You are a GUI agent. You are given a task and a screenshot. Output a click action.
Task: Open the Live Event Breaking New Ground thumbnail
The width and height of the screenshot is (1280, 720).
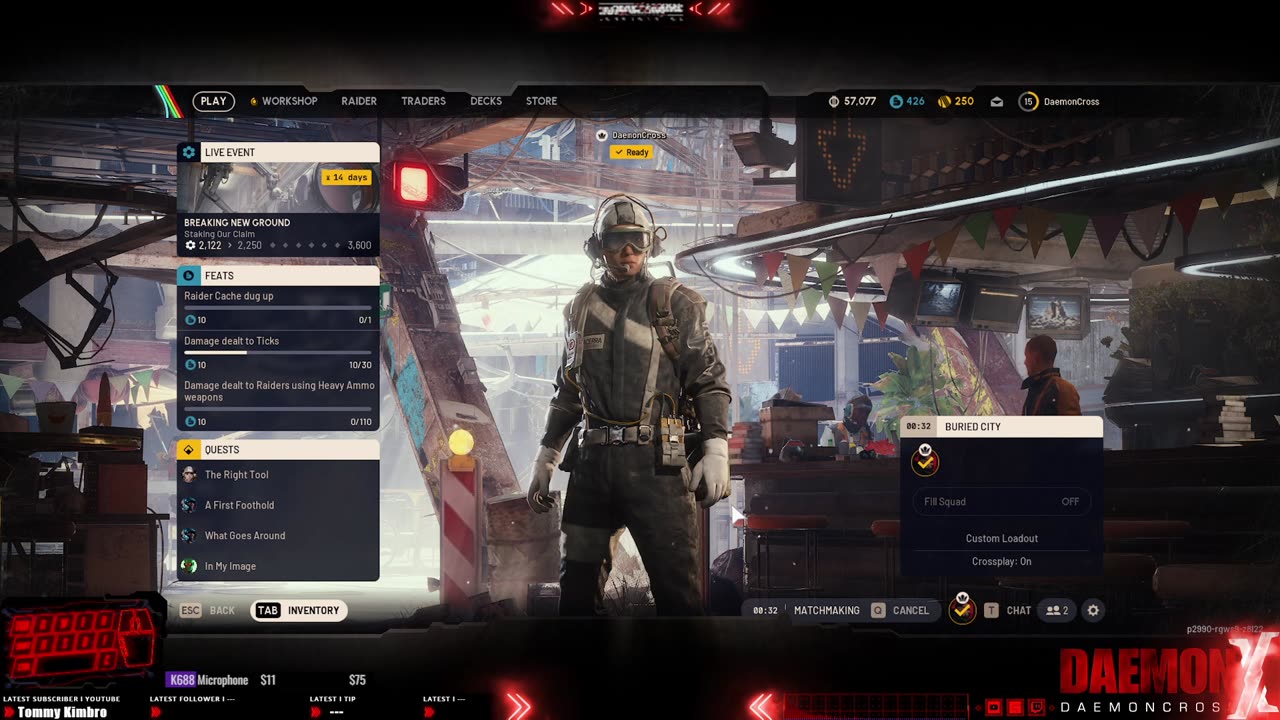[278, 187]
